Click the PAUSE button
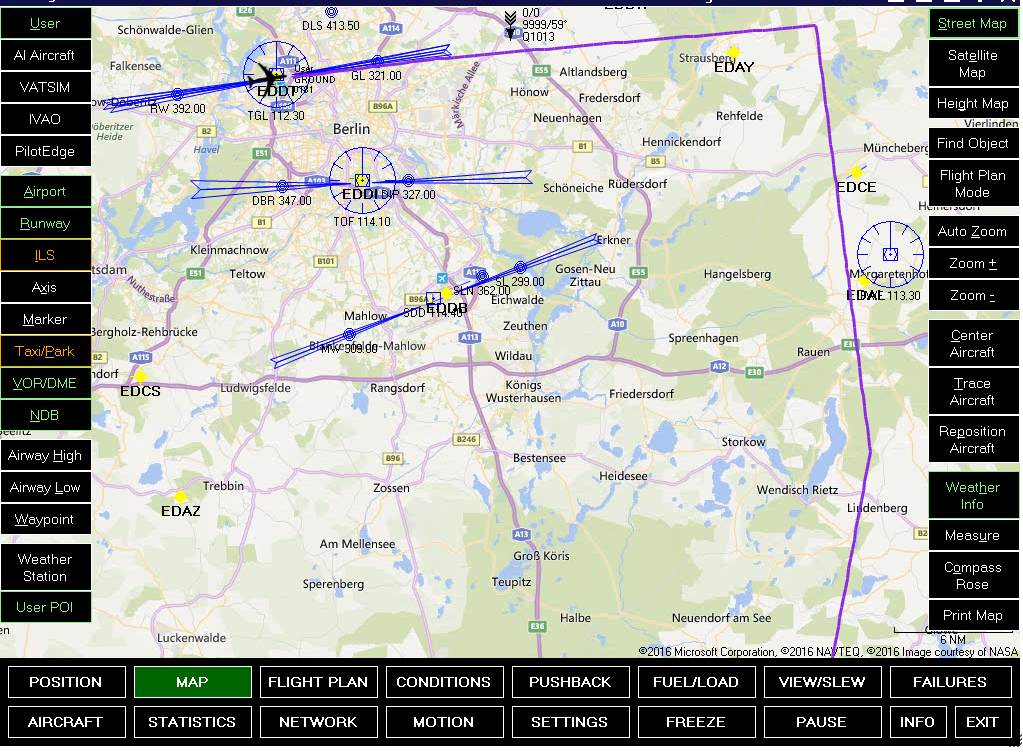Viewport: 1023px width, 755px height. coord(823,722)
